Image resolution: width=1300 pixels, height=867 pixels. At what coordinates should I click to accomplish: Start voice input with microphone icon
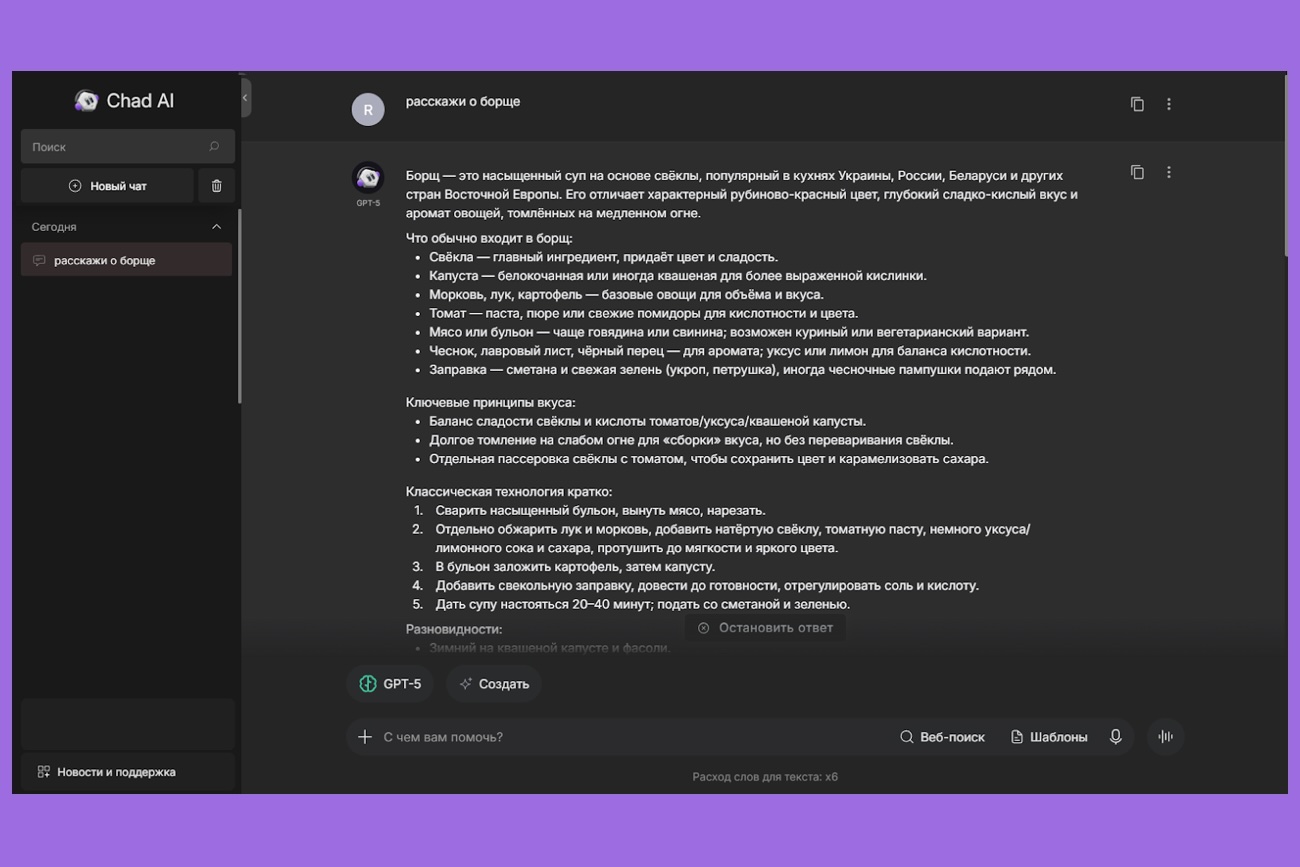coord(1116,737)
